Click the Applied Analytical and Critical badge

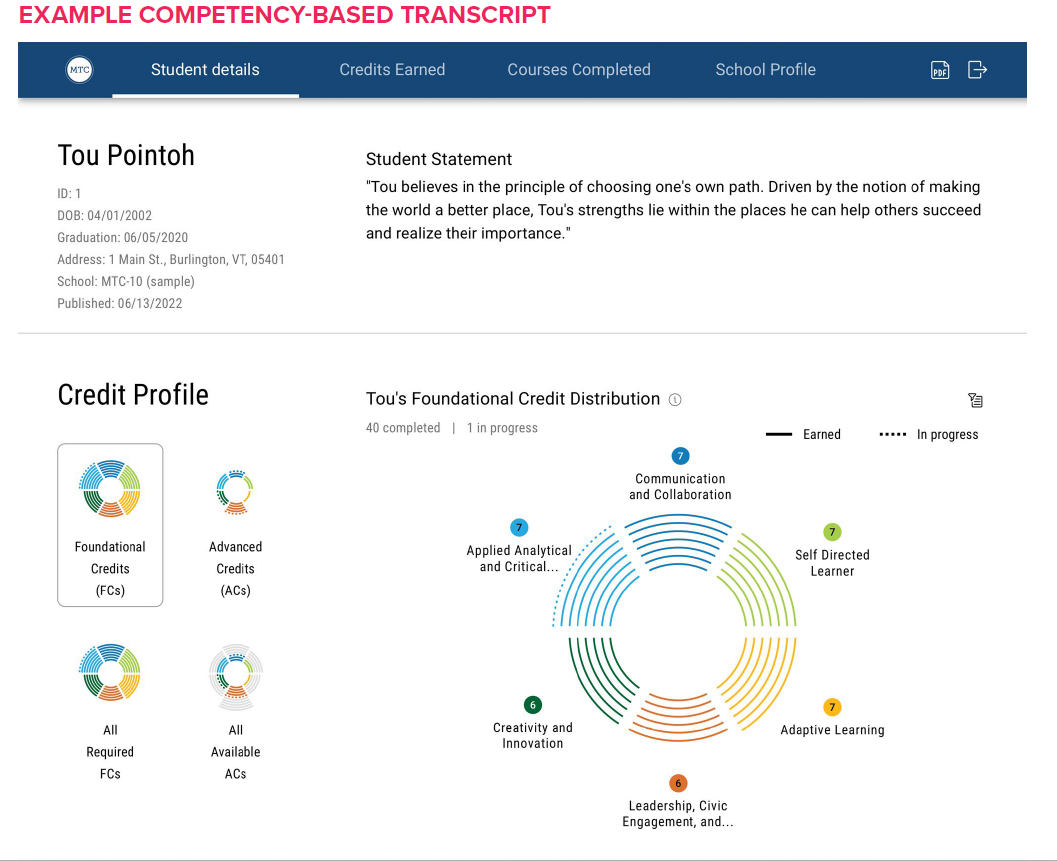518,527
